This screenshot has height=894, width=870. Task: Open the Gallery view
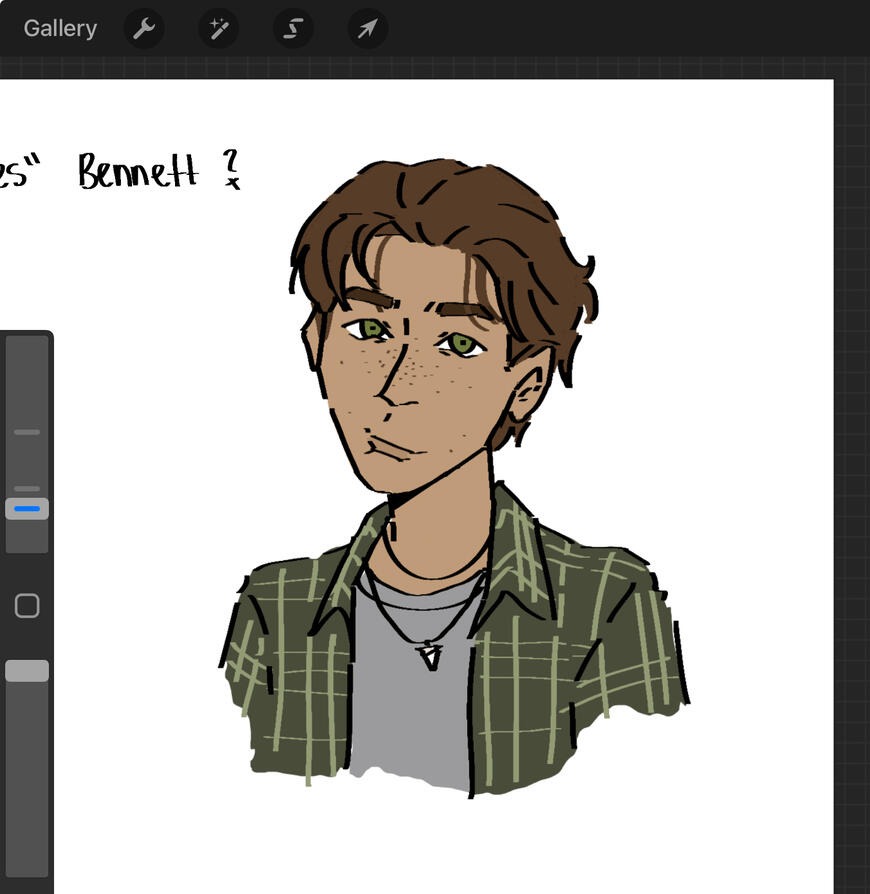click(x=60, y=28)
